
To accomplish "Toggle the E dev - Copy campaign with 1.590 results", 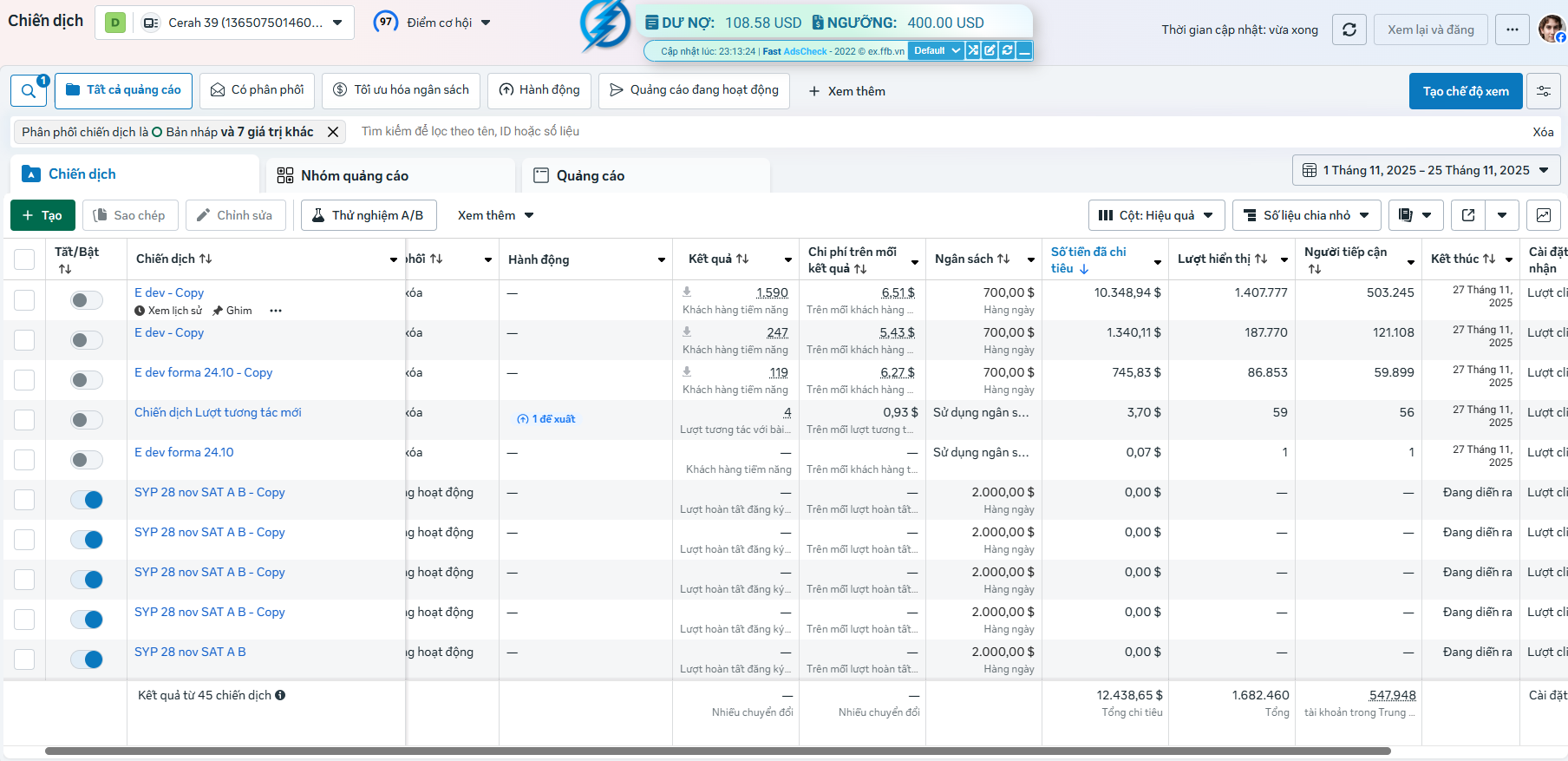I will pyautogui.click(x=87, y=300).
